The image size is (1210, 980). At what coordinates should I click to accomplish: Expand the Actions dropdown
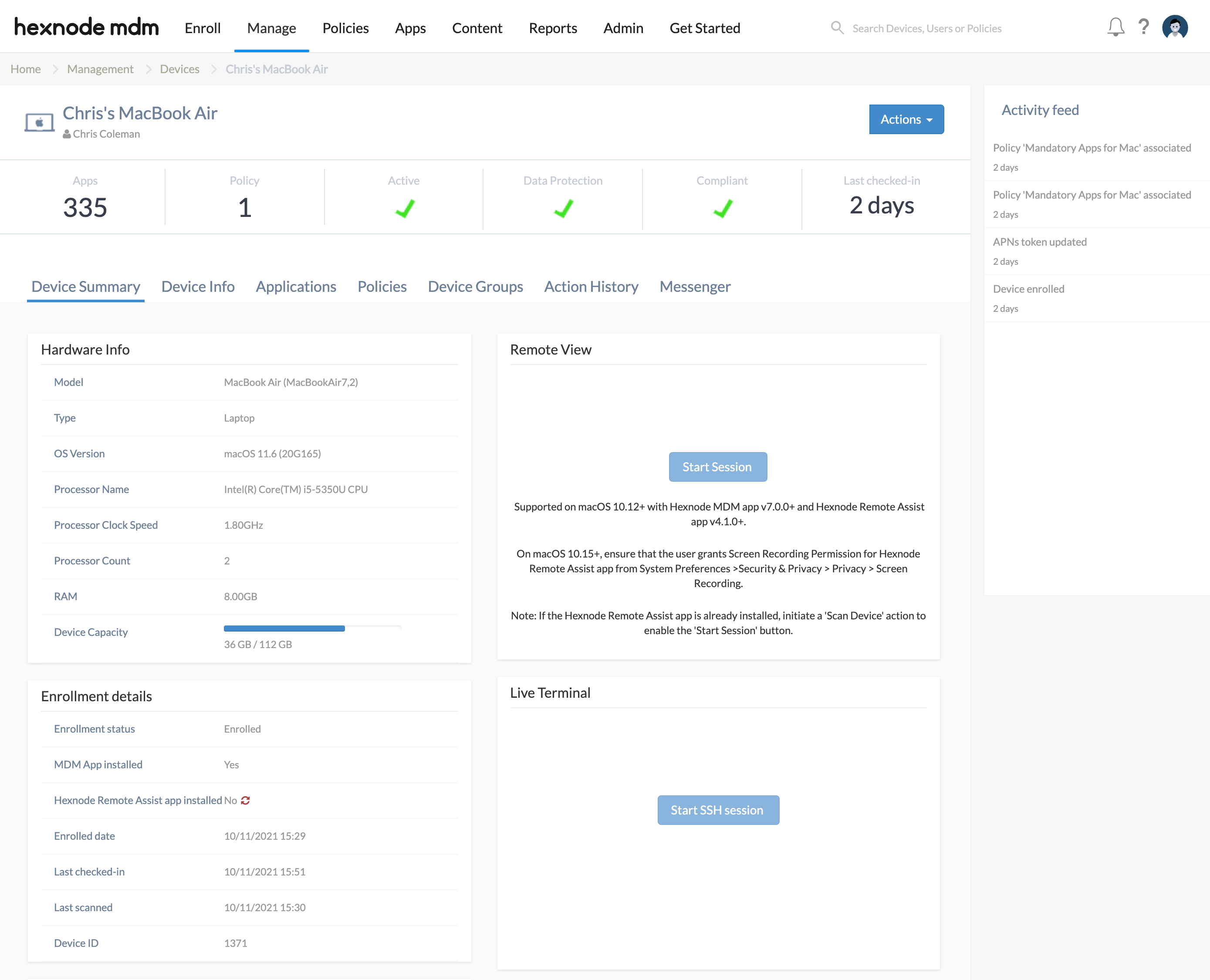coord(906,119)
